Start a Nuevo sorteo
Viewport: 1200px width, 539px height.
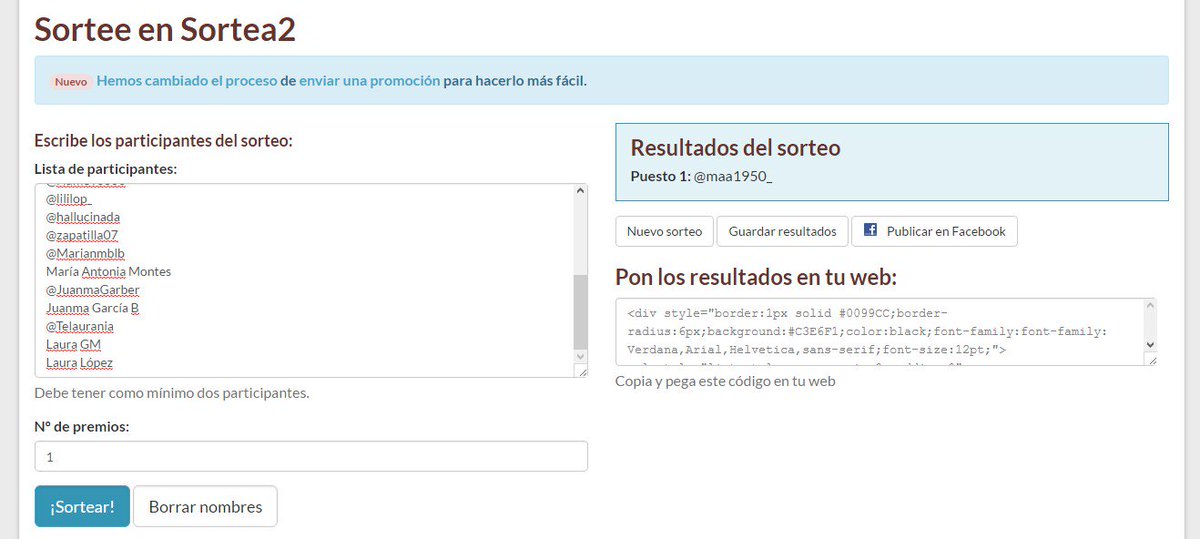point(664,231)
